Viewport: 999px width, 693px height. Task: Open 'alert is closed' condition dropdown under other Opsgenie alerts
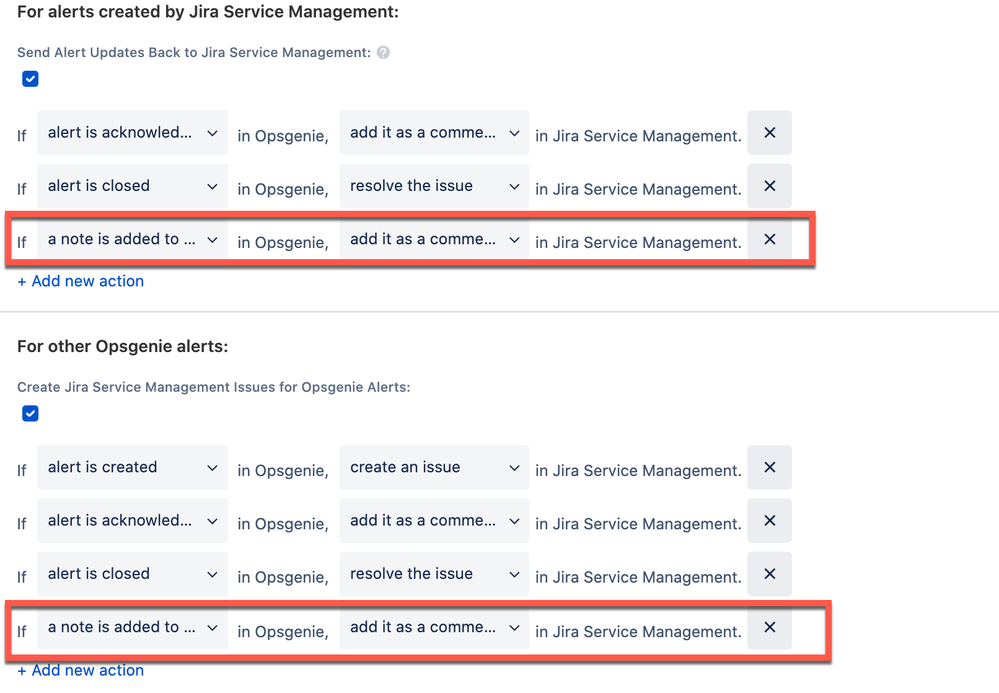coord(133,574)
